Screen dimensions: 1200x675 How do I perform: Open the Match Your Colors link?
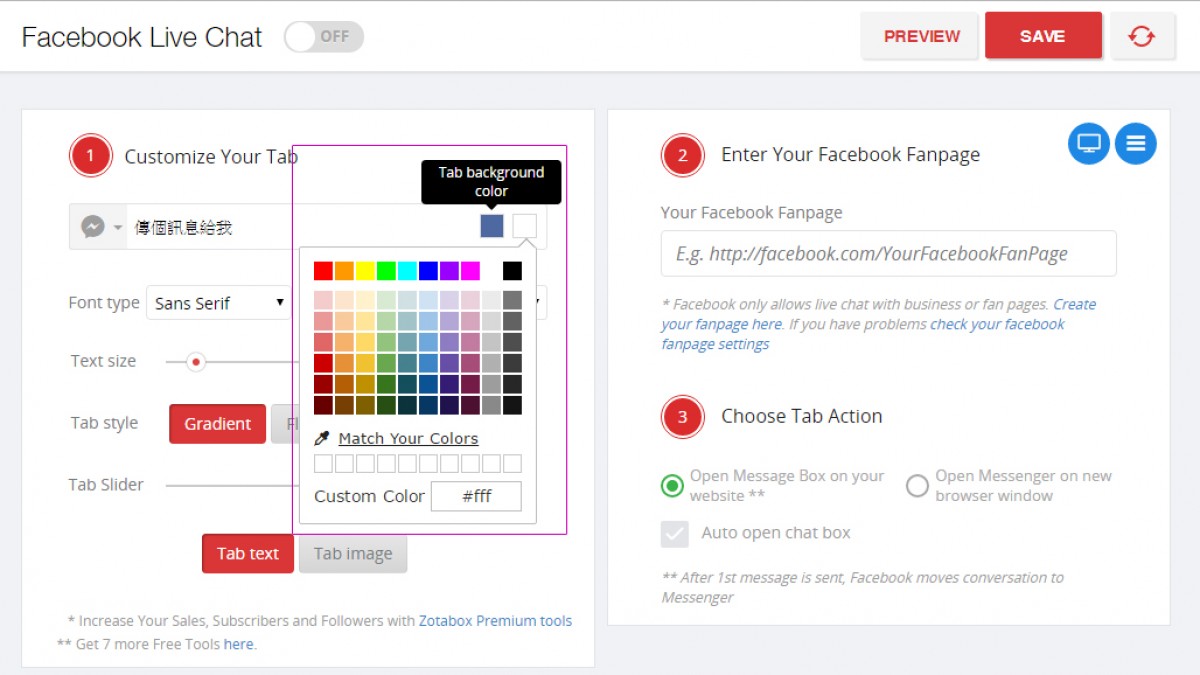[x=408, y=439]
